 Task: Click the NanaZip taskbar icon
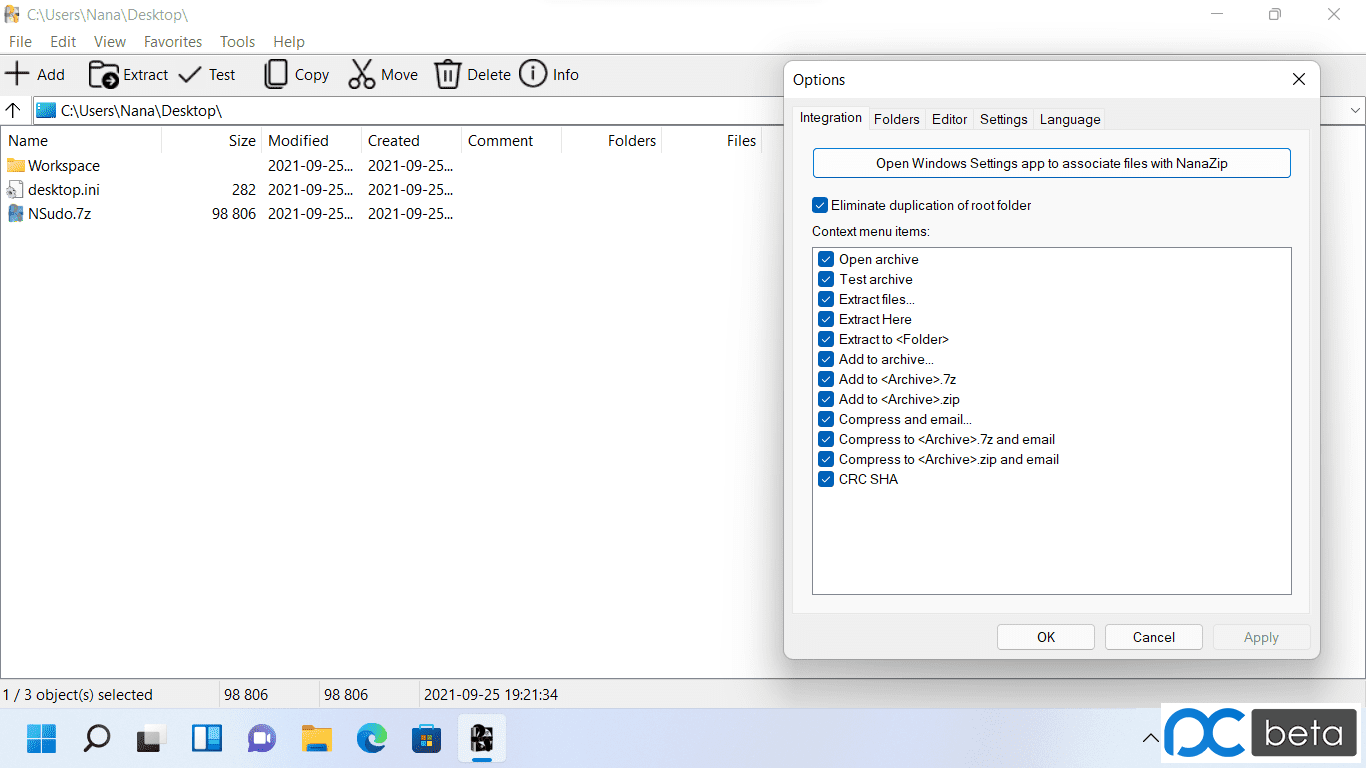click(482, 739)
